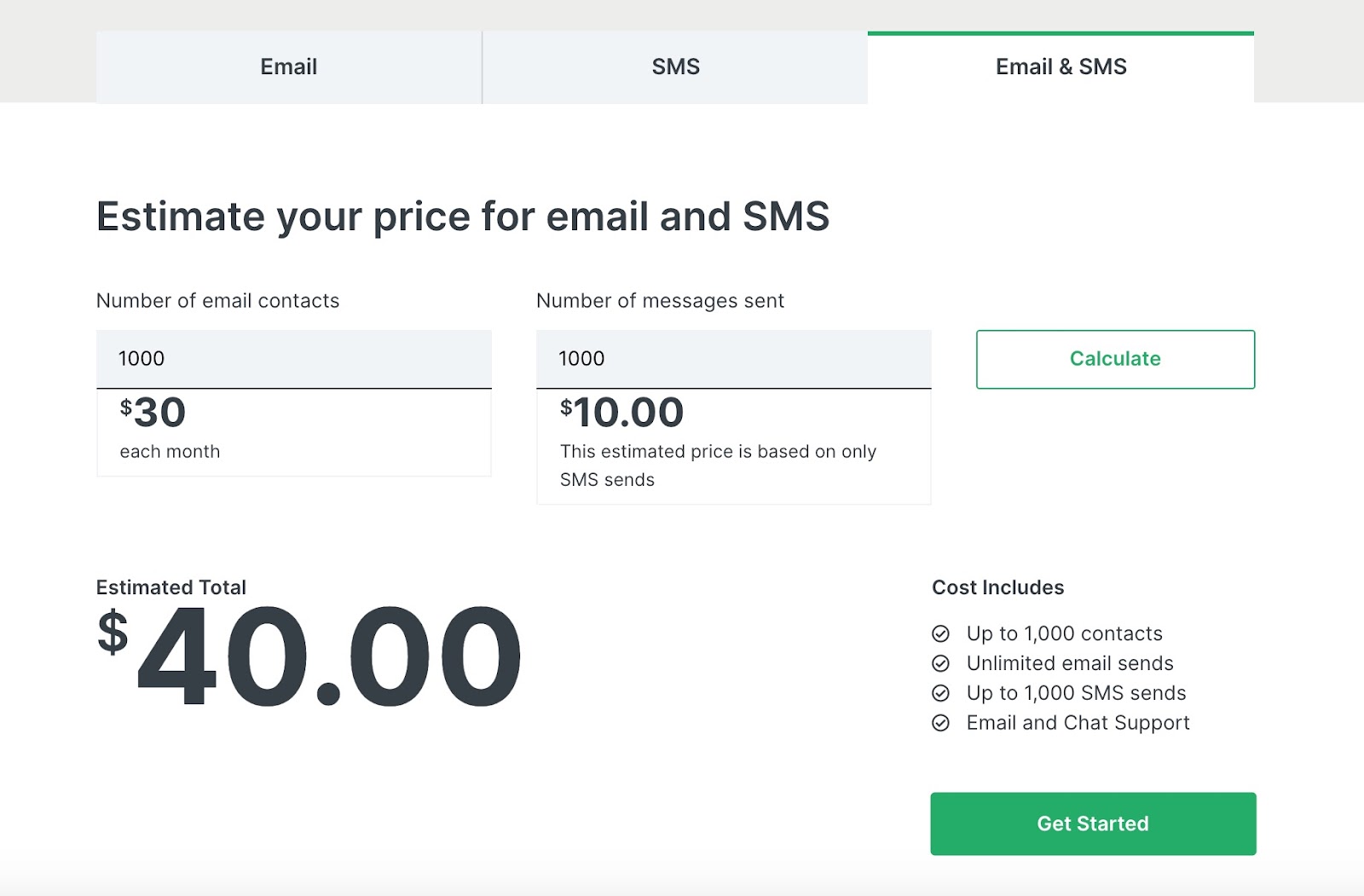Click the Unlimited email sends text
This screenshot has height=896, width=1364.
pyautogui.click(x=1070, y=663)
